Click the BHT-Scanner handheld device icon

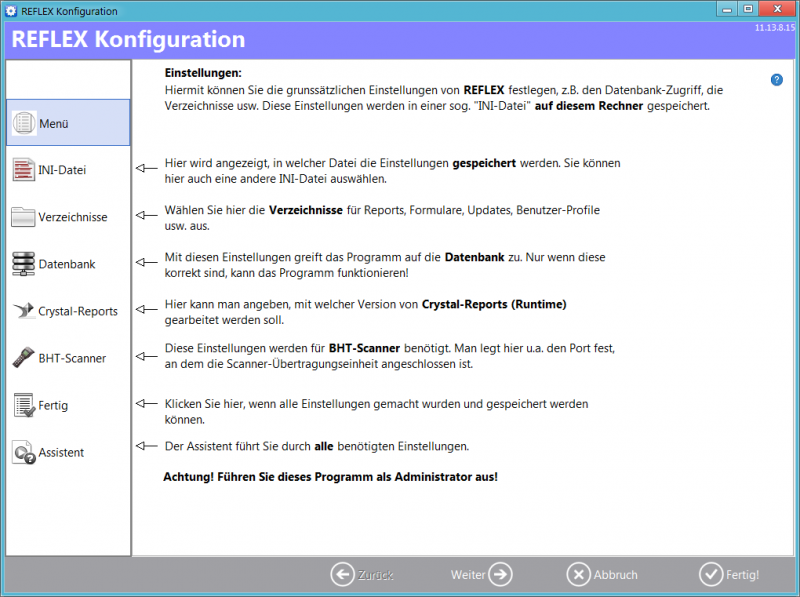[x=23, y=358]
